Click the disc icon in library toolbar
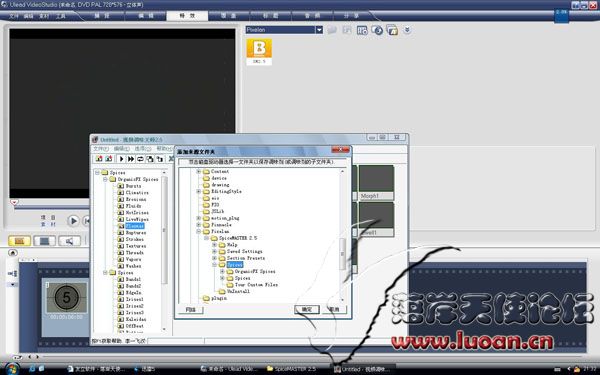Viewport: 600px width, 375px height. [x=377, y=30]
